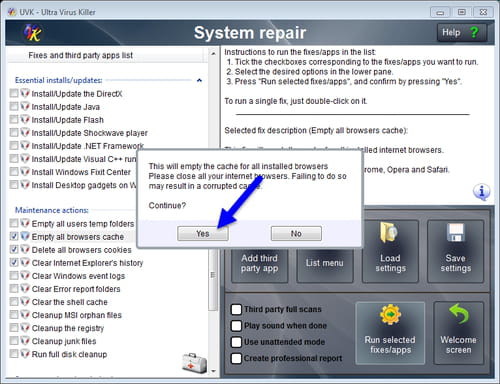Open the List menu button

click(325, 263)
